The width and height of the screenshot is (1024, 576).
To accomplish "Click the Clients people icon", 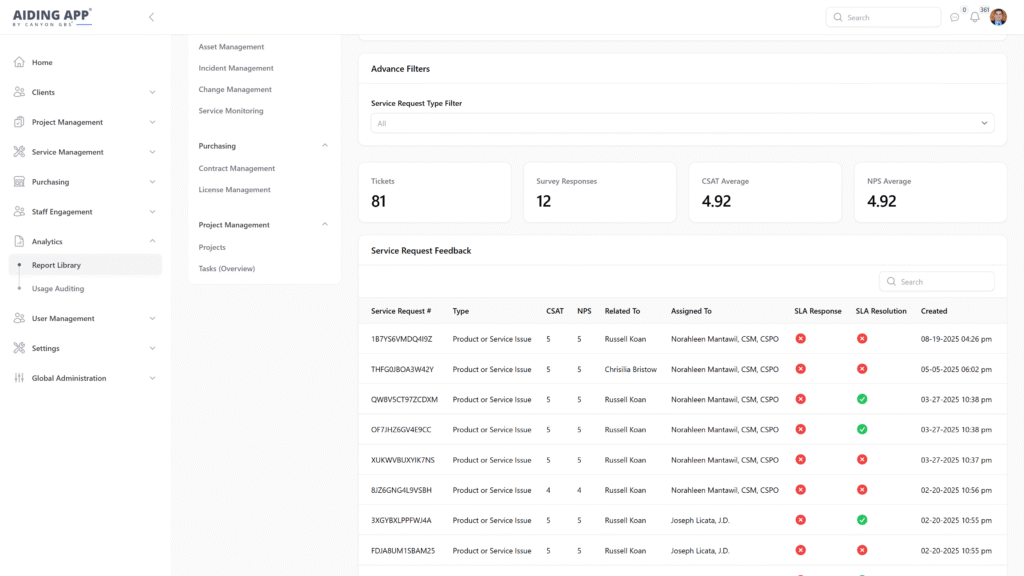I will click(x=19, y=92).
